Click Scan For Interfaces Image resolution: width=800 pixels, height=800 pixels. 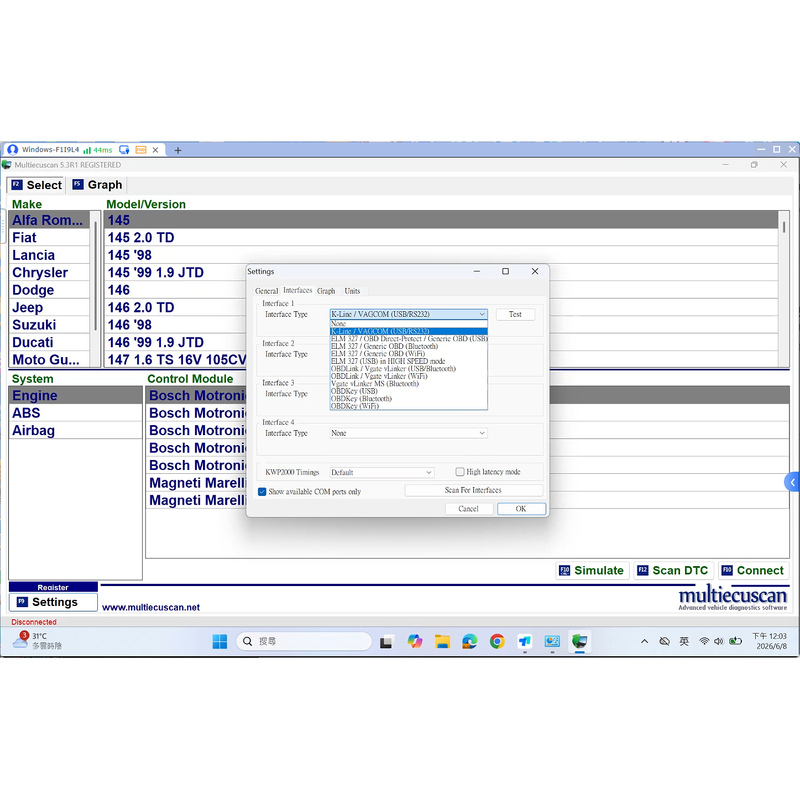(473, 490)
